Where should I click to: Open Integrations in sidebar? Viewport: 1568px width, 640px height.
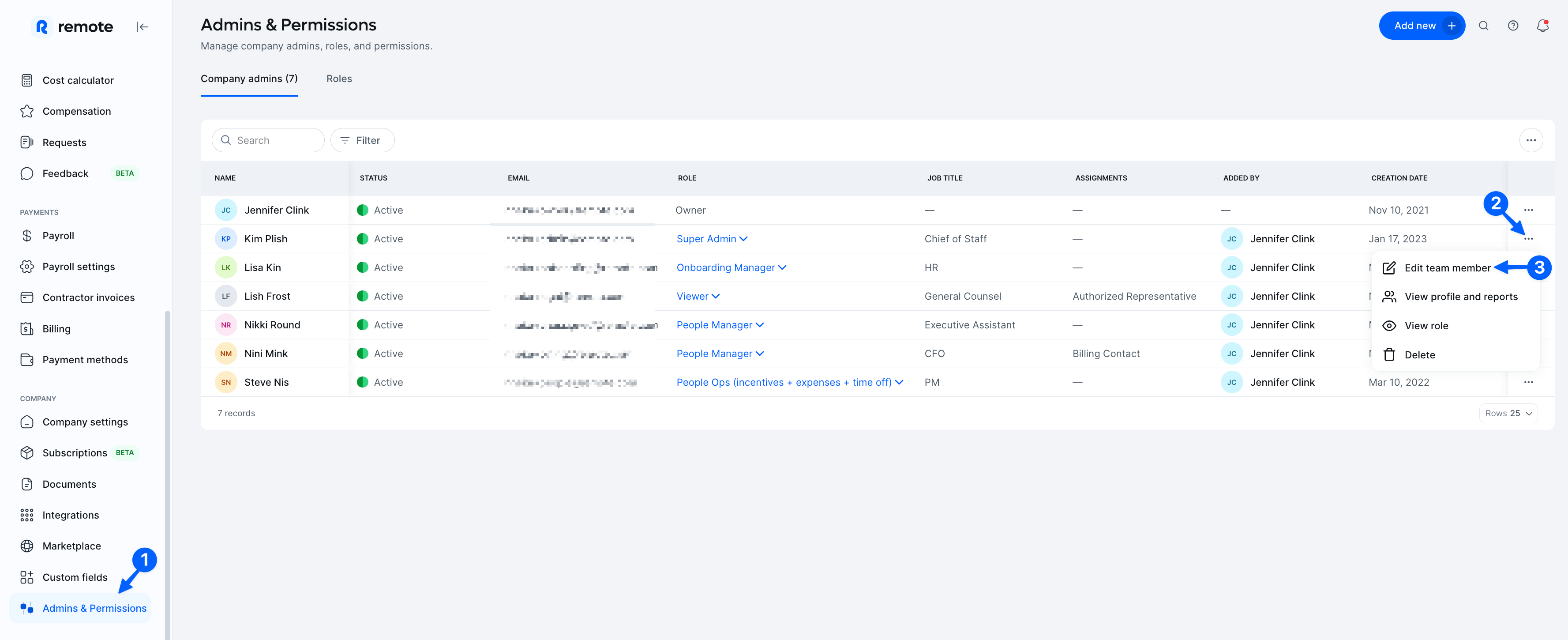tap(70, 515)
